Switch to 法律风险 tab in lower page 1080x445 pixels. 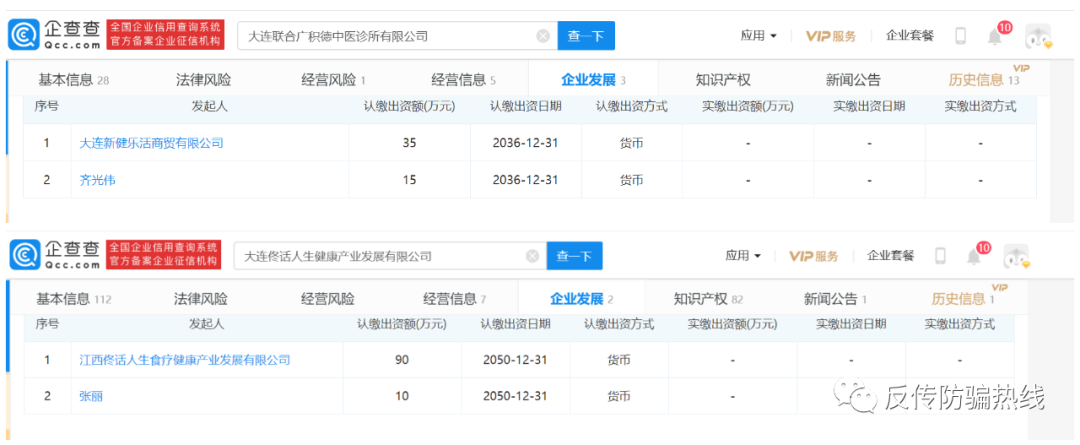coord(200,299)
